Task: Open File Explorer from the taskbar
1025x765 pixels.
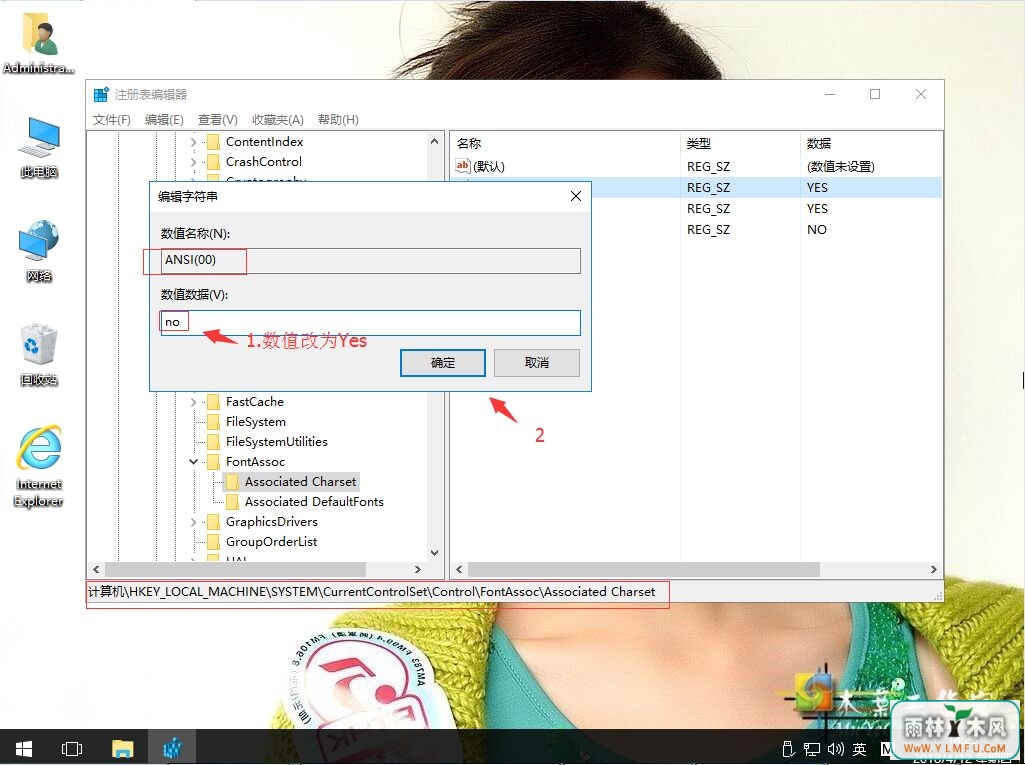Action: [122, 748]
